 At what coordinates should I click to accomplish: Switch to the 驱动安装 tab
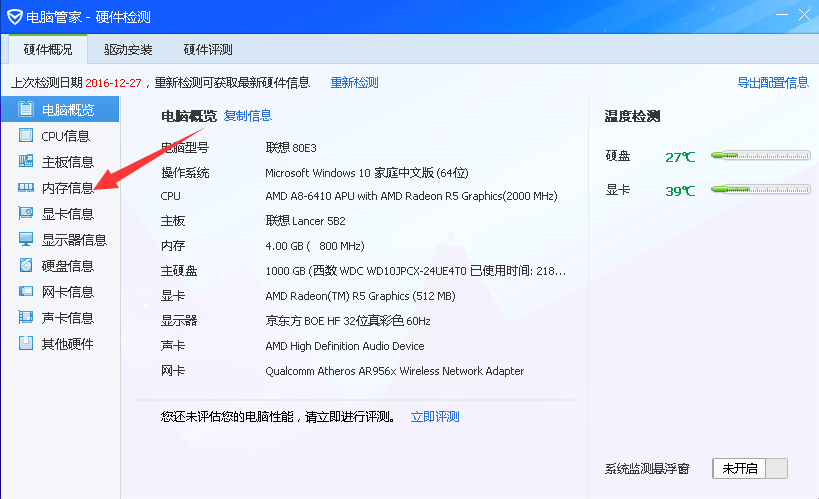coord(128,50)
